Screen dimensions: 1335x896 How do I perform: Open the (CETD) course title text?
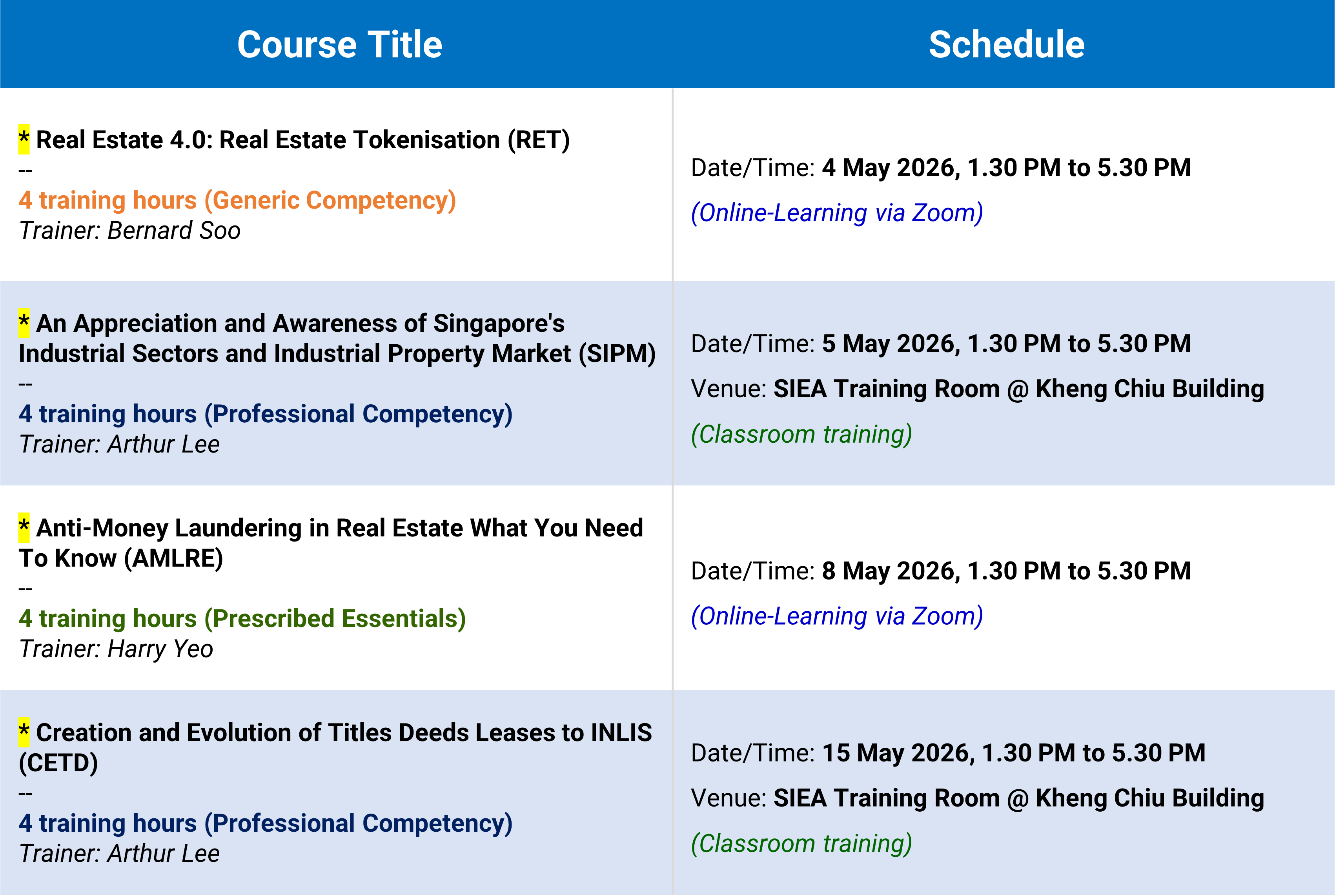coord(58,763)
